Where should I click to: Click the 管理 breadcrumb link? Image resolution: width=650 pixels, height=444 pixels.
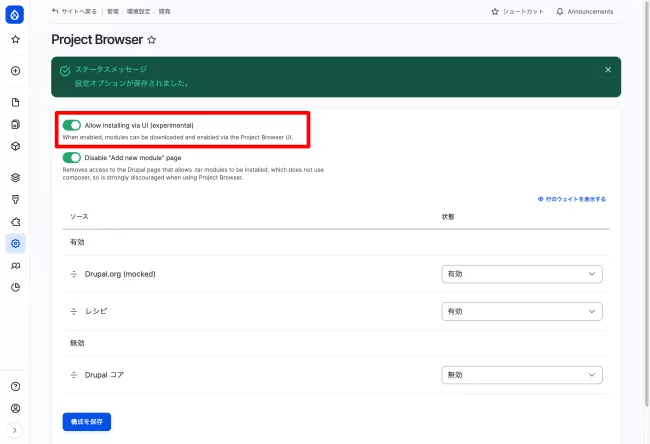[113, 11]
